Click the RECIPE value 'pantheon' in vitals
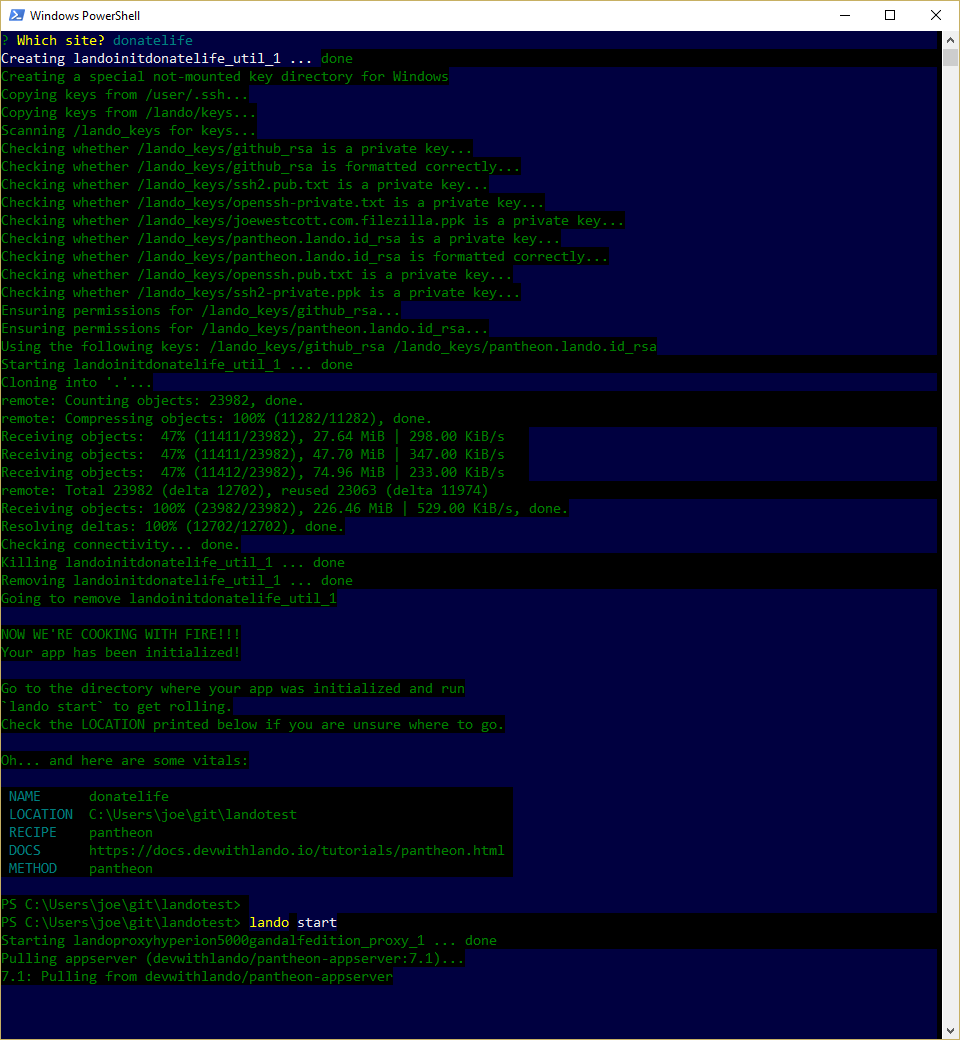The width and height of the screenshot is (960, 1040). (x=120, y=832)
